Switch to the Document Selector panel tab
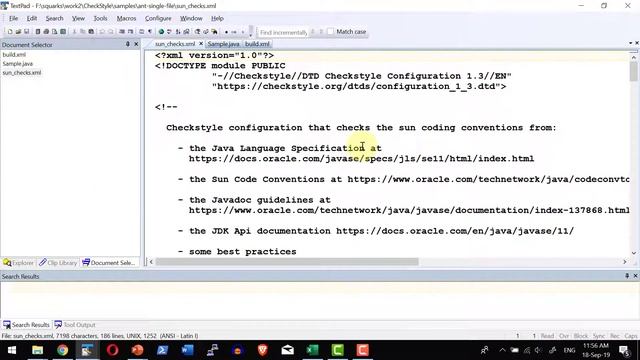The width and height of the screenshot is (640, 360). point(109,263)
